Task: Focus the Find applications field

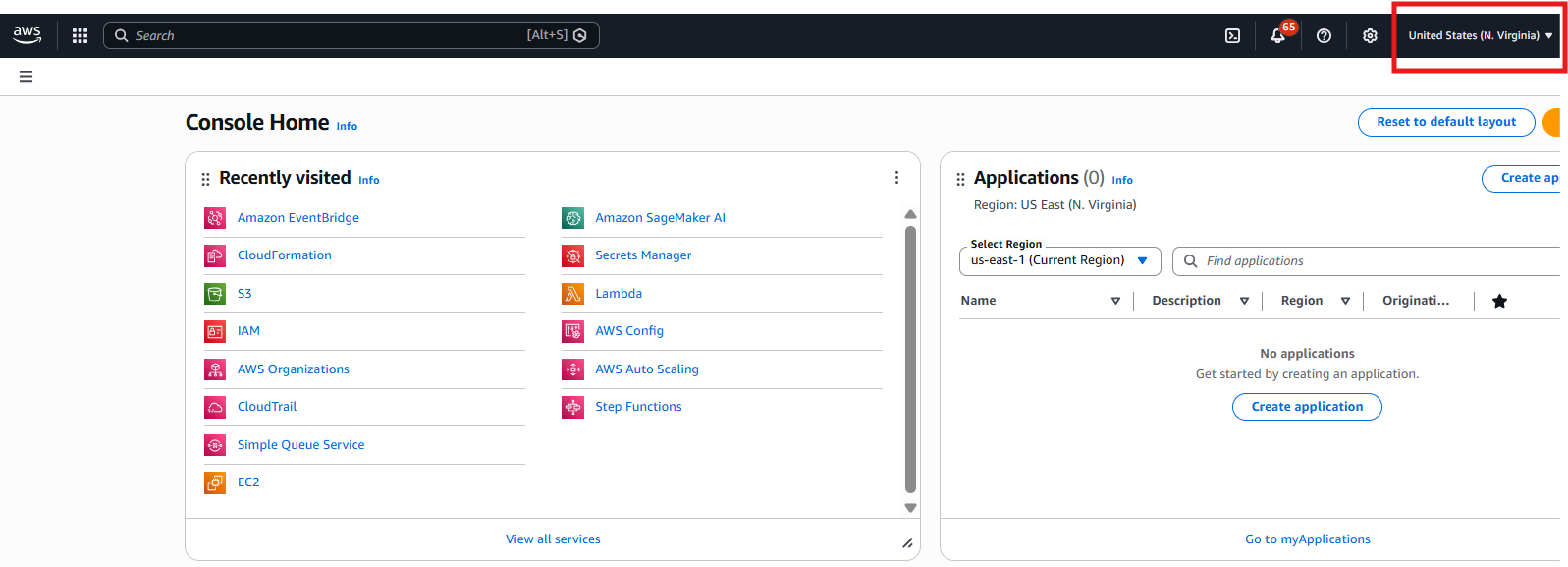Action: point(1367,261)
